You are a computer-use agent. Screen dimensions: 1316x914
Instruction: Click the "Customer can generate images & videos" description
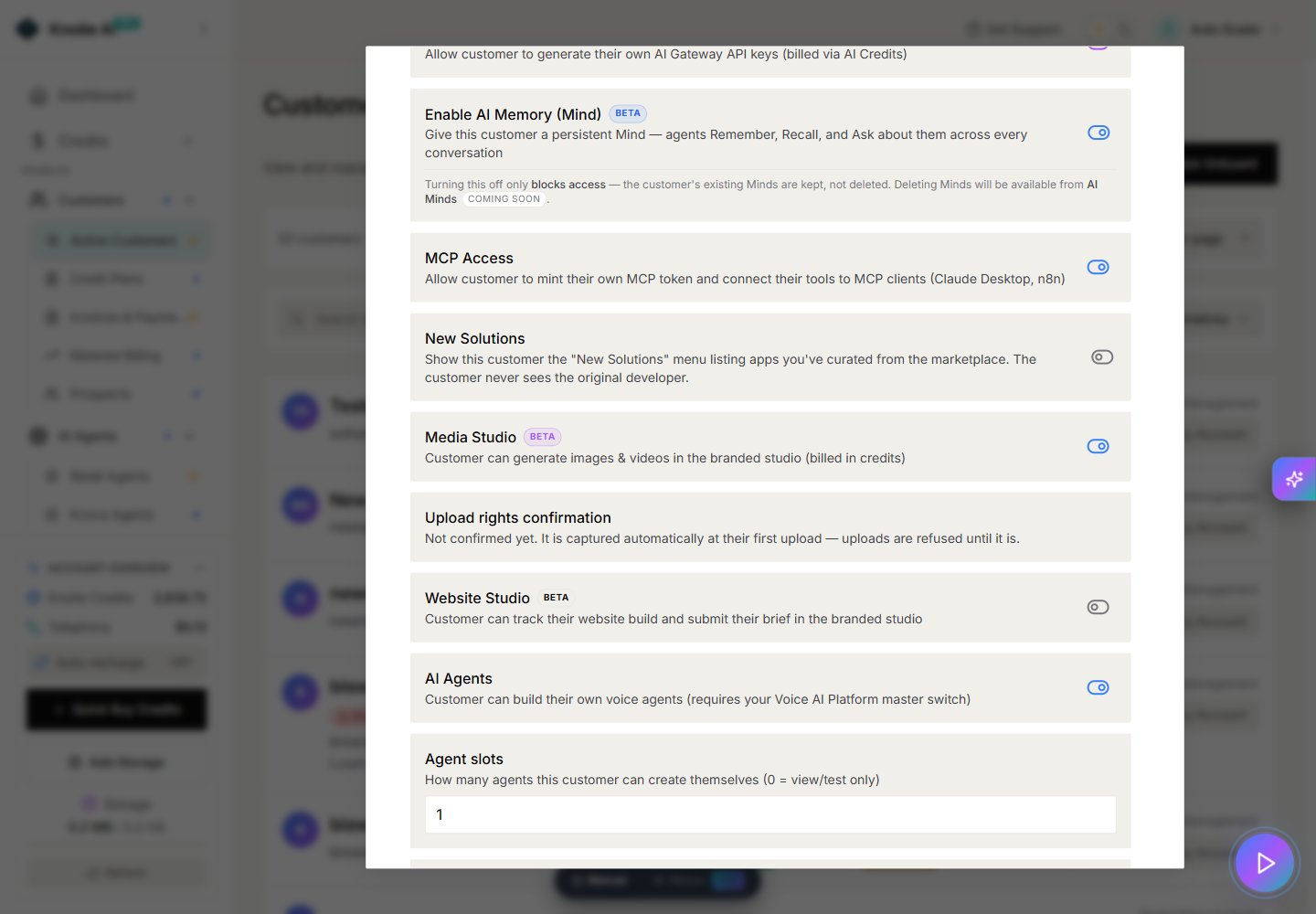click(665, 459)
